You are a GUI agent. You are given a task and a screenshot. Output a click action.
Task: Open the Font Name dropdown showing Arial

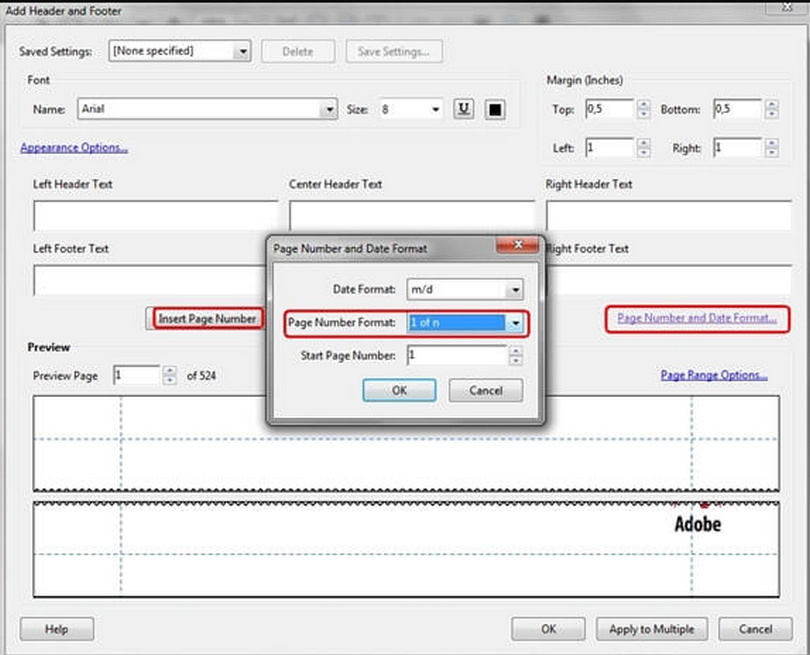pos(330,110)
